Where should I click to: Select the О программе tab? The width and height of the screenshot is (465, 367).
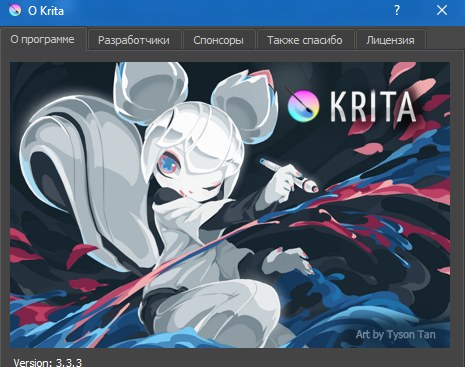click(x=43, y=39)
